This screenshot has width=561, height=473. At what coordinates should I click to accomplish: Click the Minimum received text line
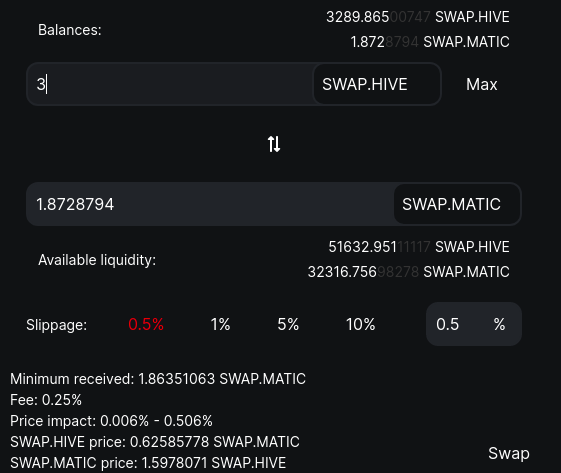158,379
